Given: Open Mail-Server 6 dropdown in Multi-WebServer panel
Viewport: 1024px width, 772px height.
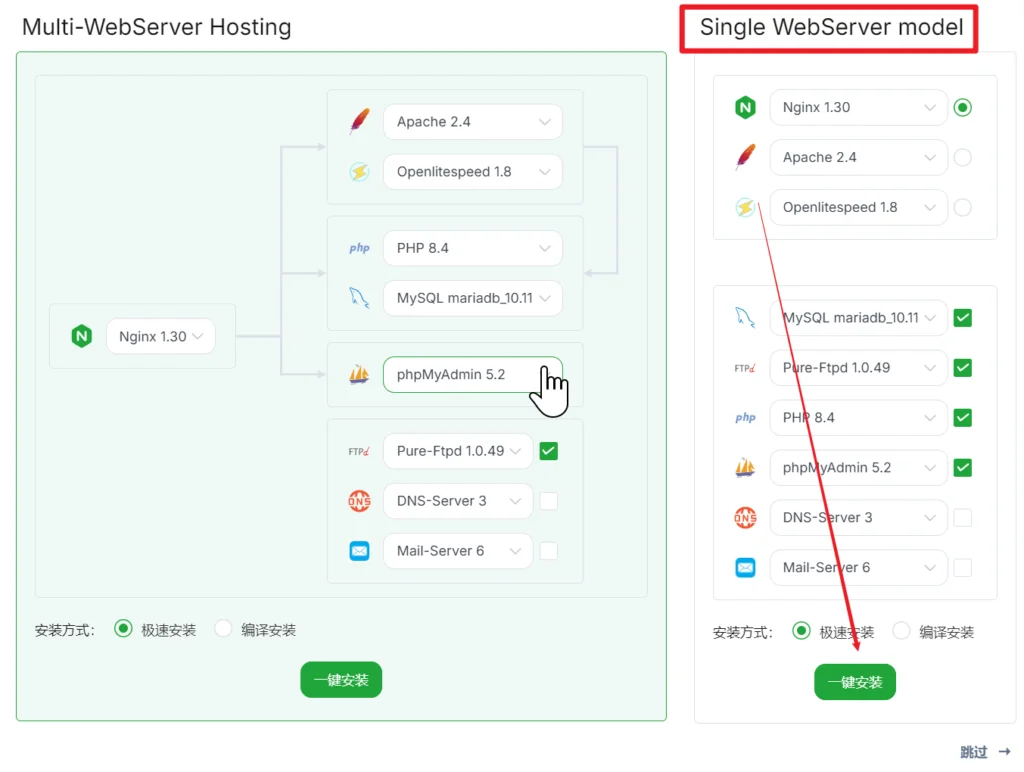Looking at the screenshot, I should coord(458,551).
